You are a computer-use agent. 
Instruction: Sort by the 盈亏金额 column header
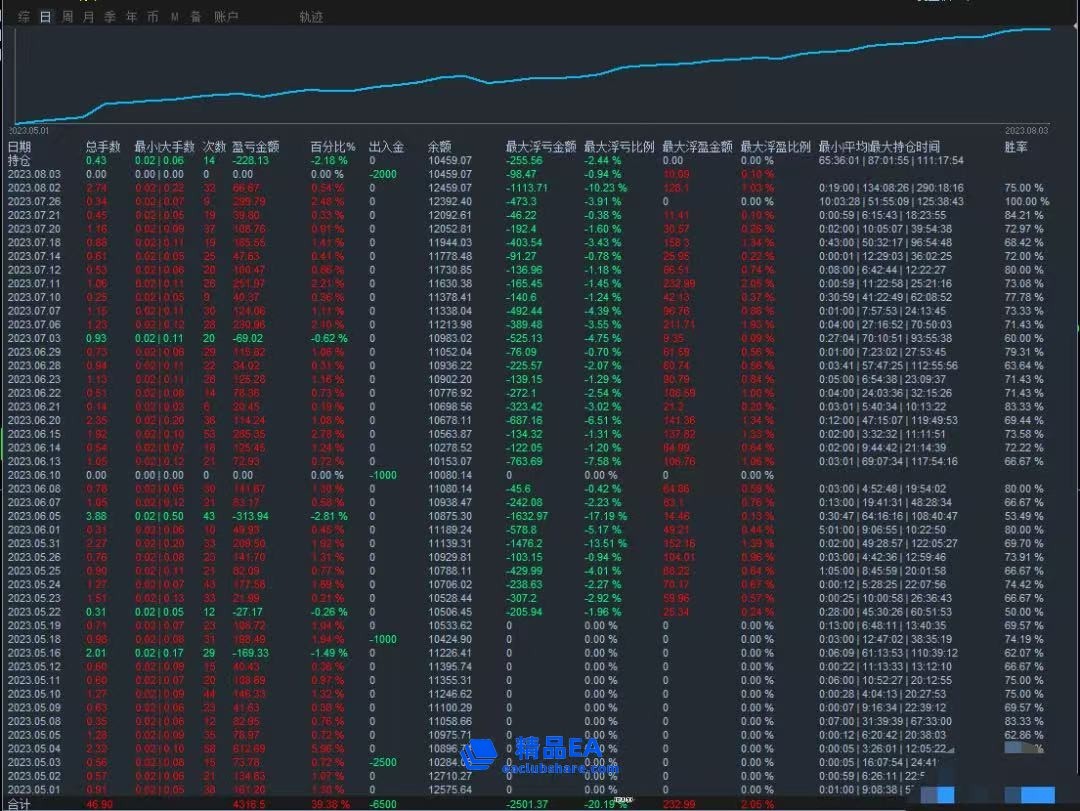pyautogui.click(x=251, y=147)
